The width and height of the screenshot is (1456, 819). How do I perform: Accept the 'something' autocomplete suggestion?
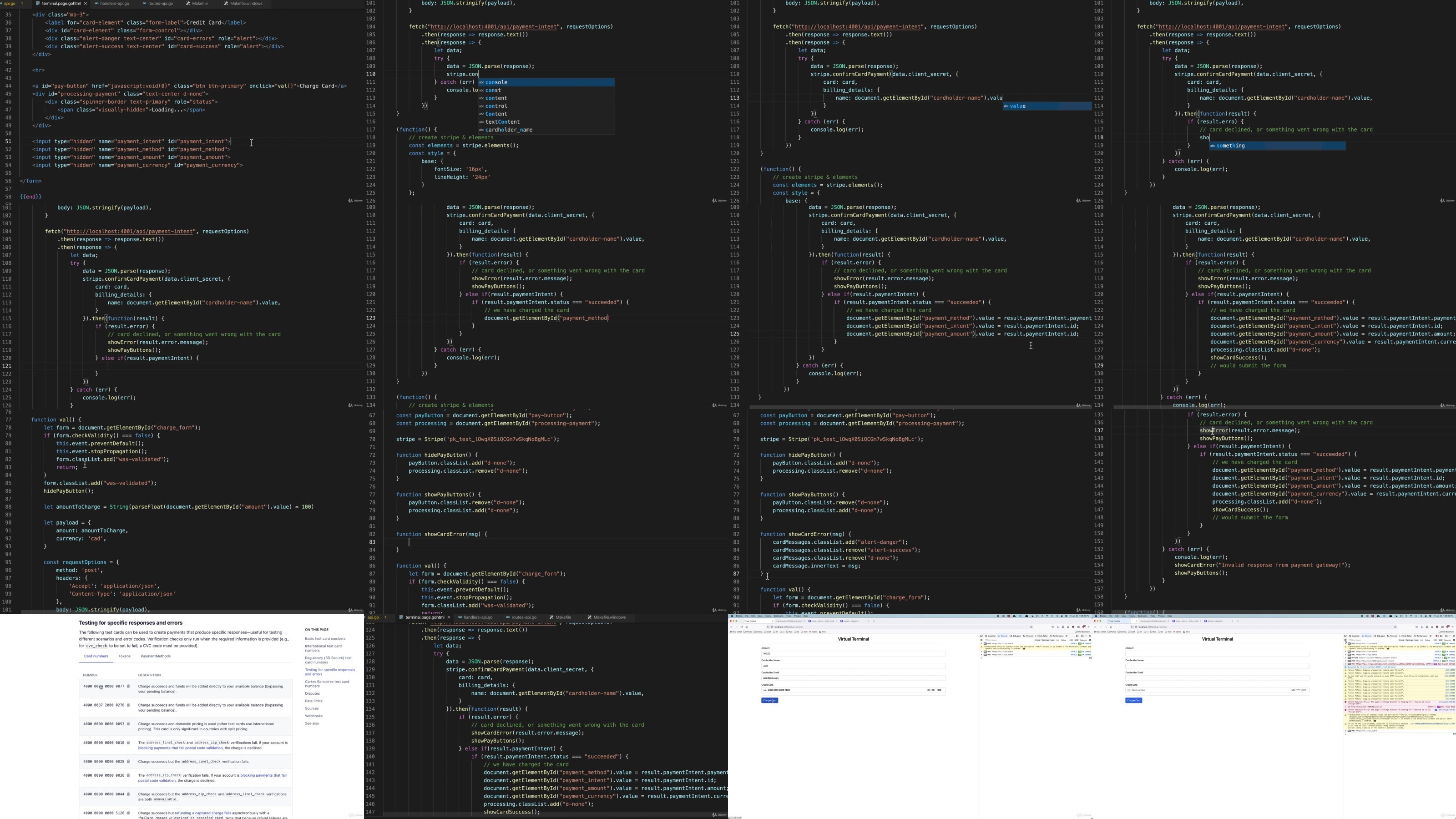pos(1277,146)
